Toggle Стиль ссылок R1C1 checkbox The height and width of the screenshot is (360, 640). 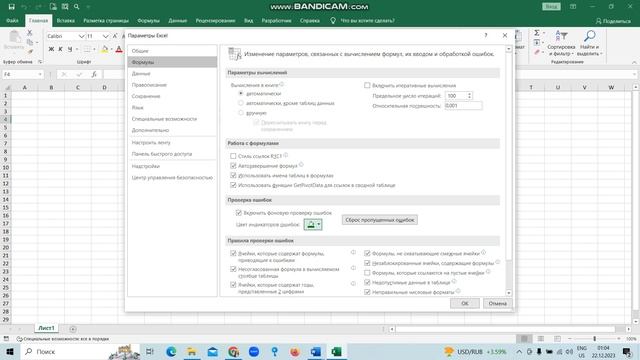(x=233, y=156)
